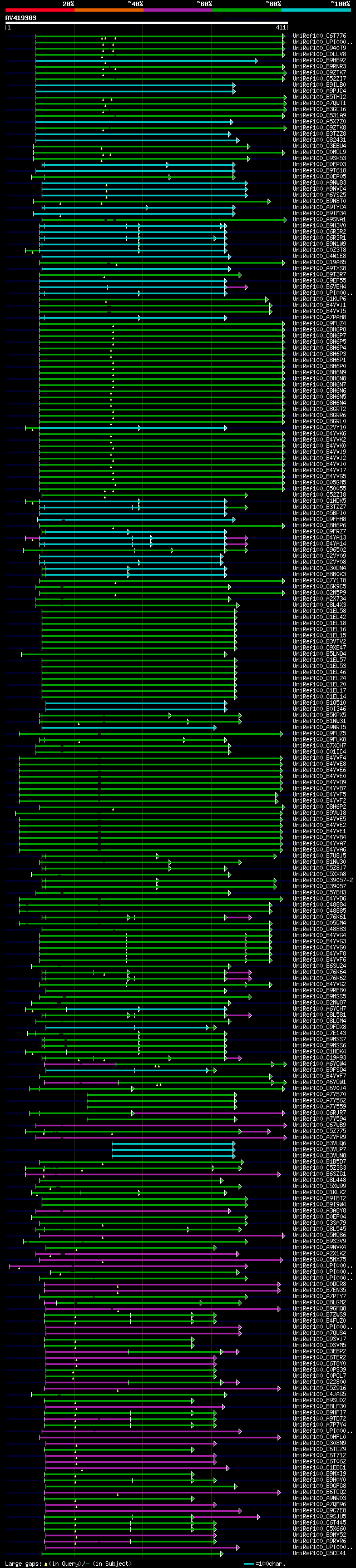Click the UniRef100_C3SA79 label
The width and height of the screenshot is (356, 1568).
(x=319, y=1223)
